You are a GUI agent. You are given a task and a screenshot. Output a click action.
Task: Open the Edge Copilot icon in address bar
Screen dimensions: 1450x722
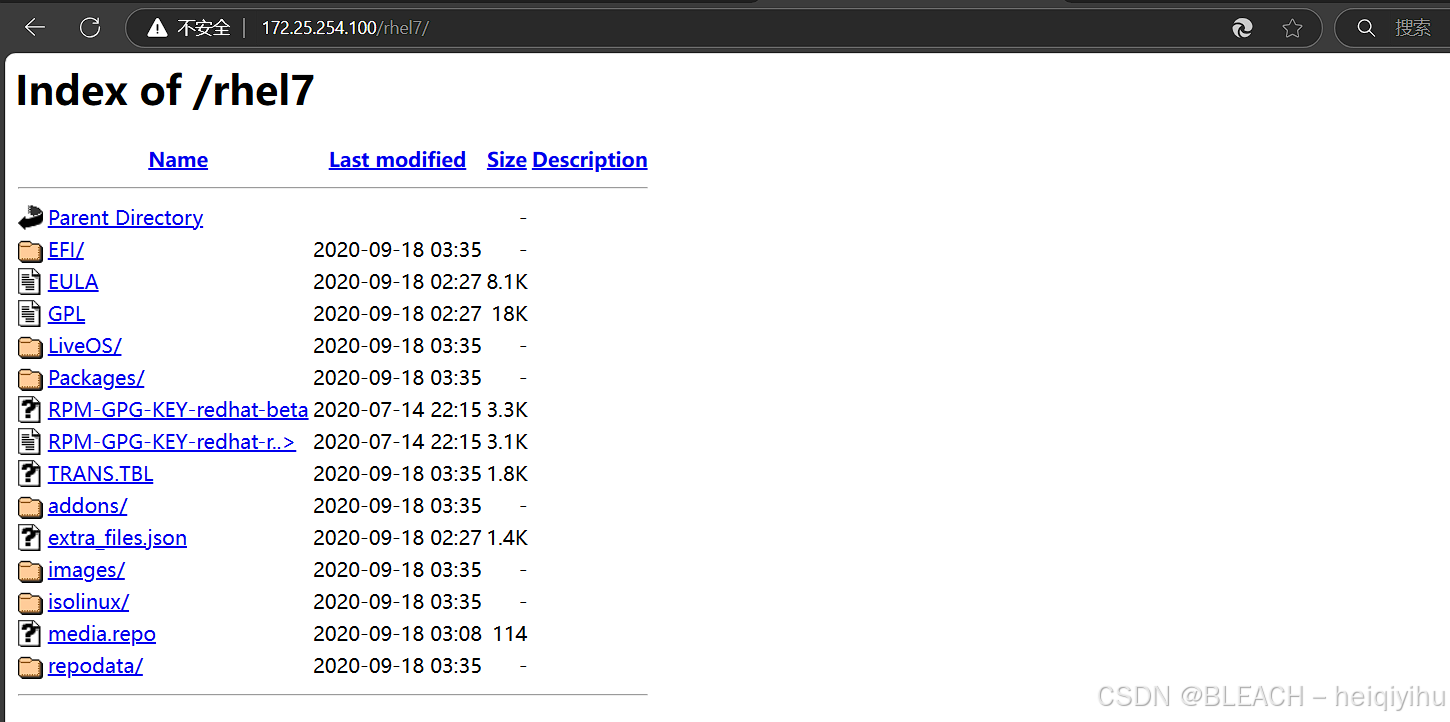1243,28
